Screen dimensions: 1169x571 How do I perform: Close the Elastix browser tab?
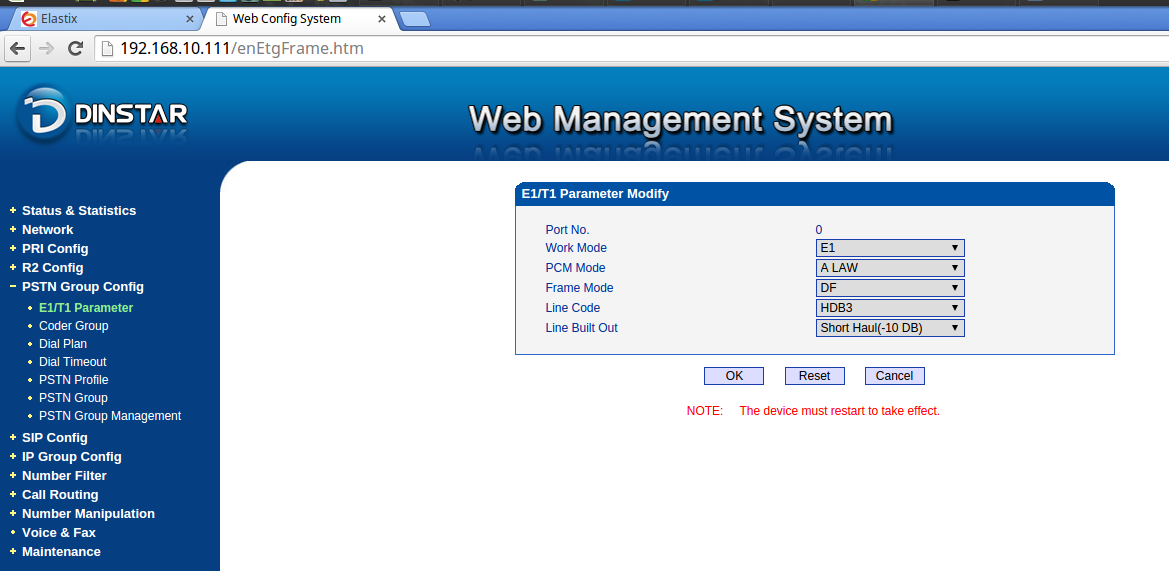click(190, 19)
